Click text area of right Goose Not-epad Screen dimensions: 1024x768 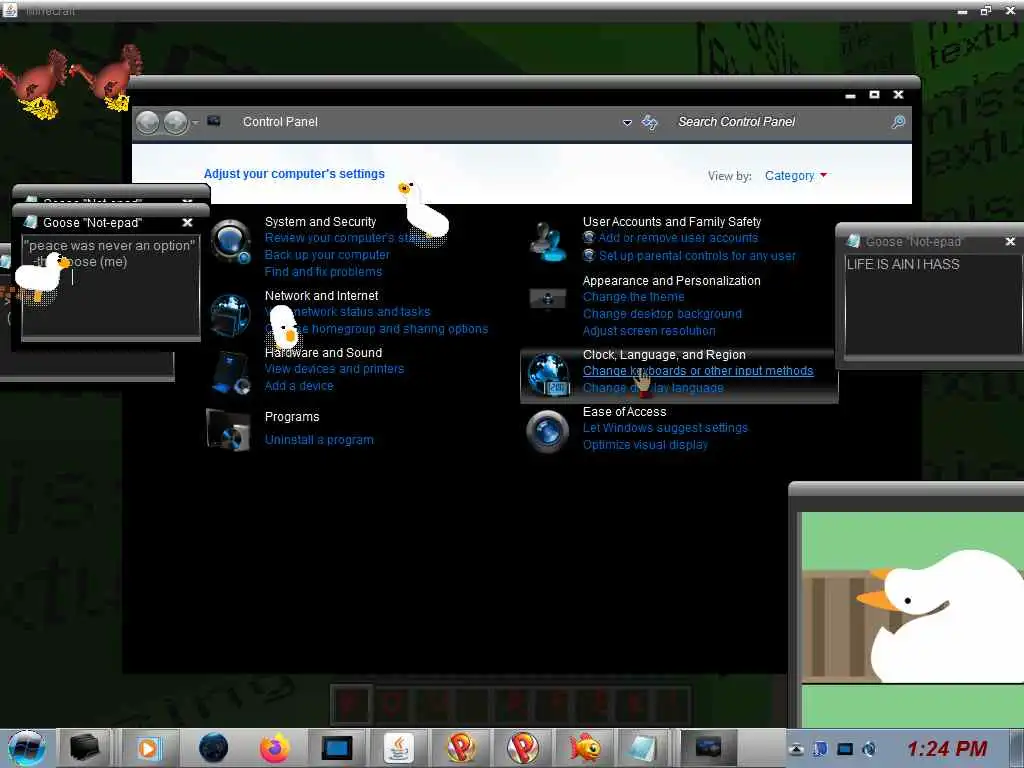coord(934,305)
